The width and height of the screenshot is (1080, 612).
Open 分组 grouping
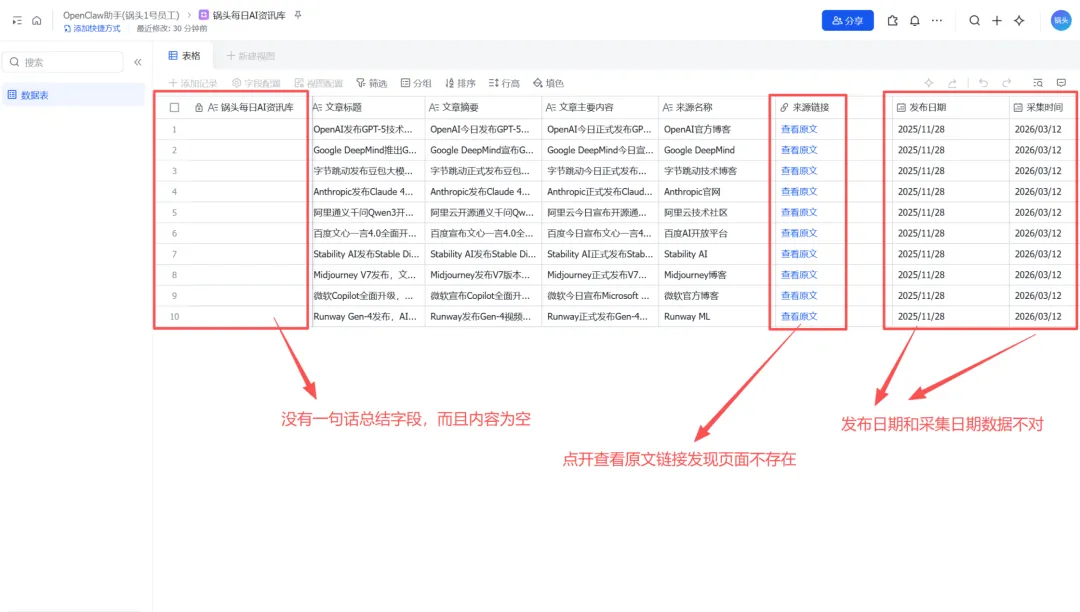tap(416, 83)
